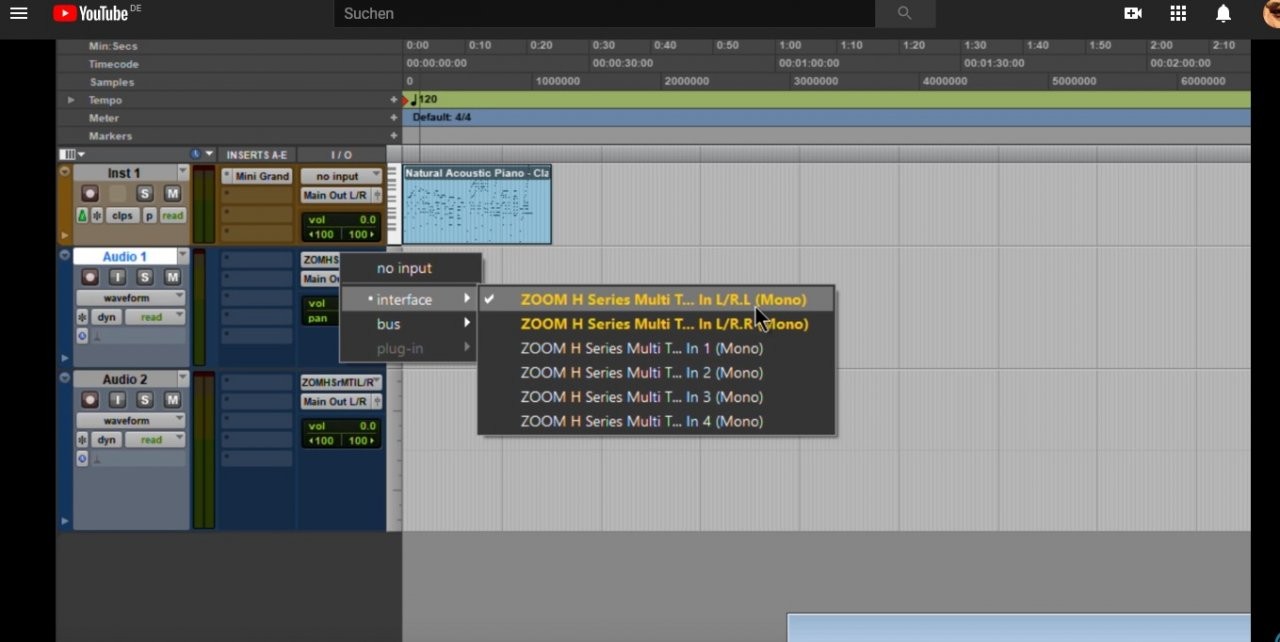Focus the Suchen search field

click(605, 13)
